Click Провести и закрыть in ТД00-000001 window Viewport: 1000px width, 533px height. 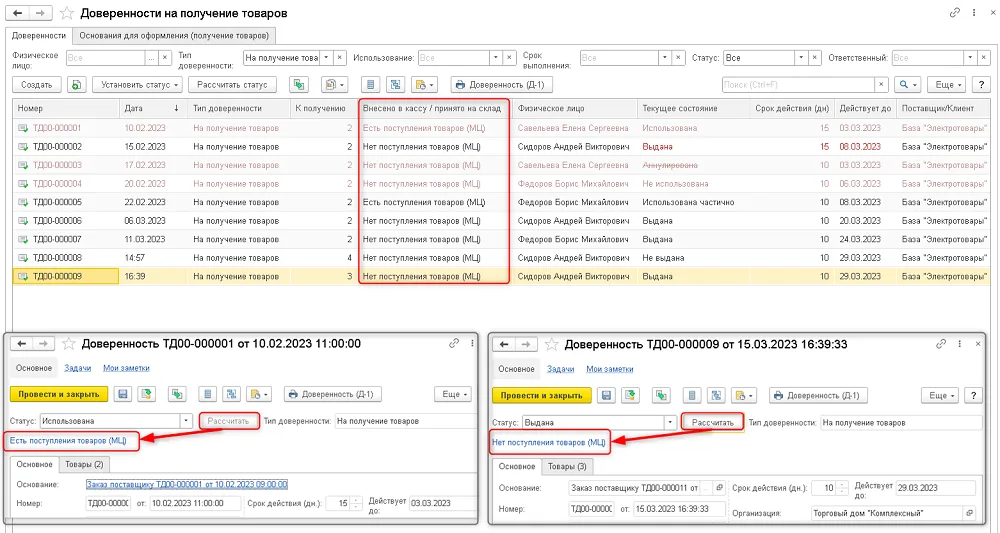click(x=59, y=395)
